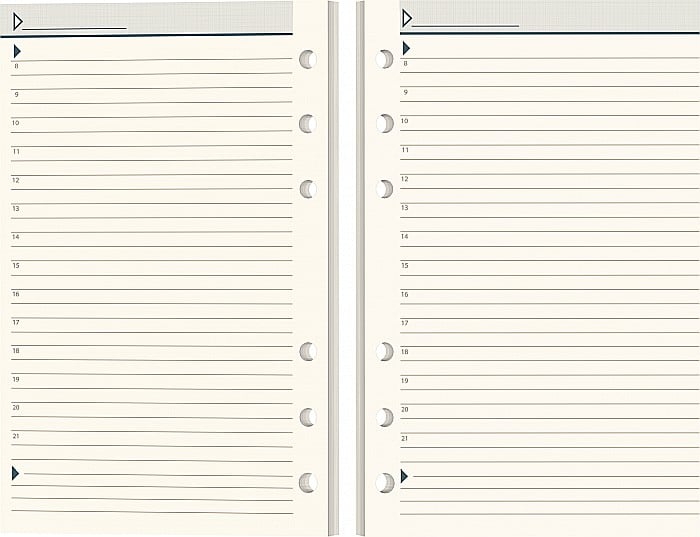Screen dimensions: 700x537
Task: Click the outlined triangle in right page header
Action: (407, 19)
